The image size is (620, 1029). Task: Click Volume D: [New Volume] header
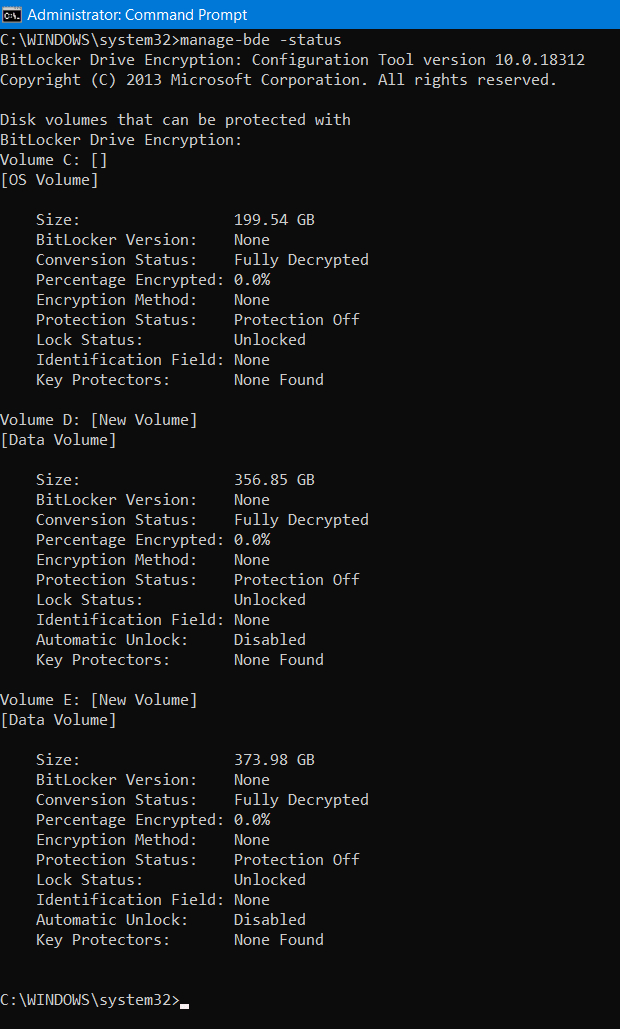98,420
